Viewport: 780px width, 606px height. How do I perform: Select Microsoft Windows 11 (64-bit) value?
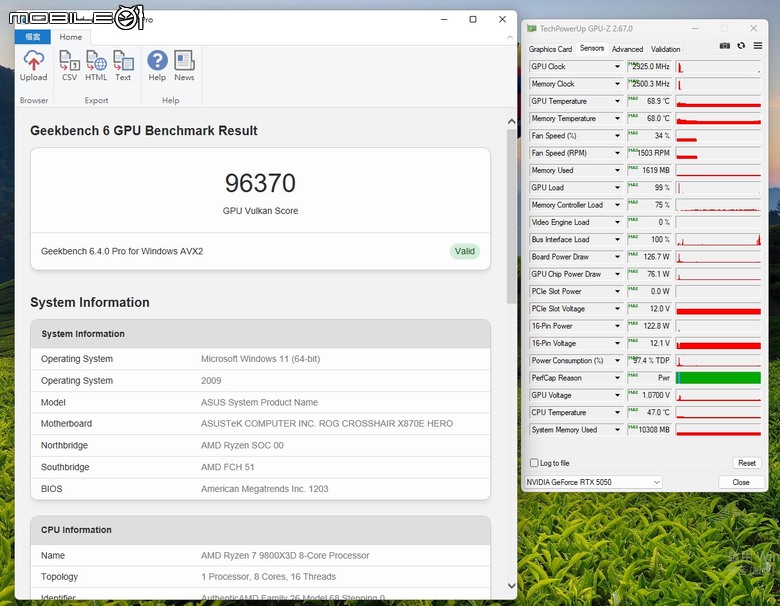[x=261, y=359]
